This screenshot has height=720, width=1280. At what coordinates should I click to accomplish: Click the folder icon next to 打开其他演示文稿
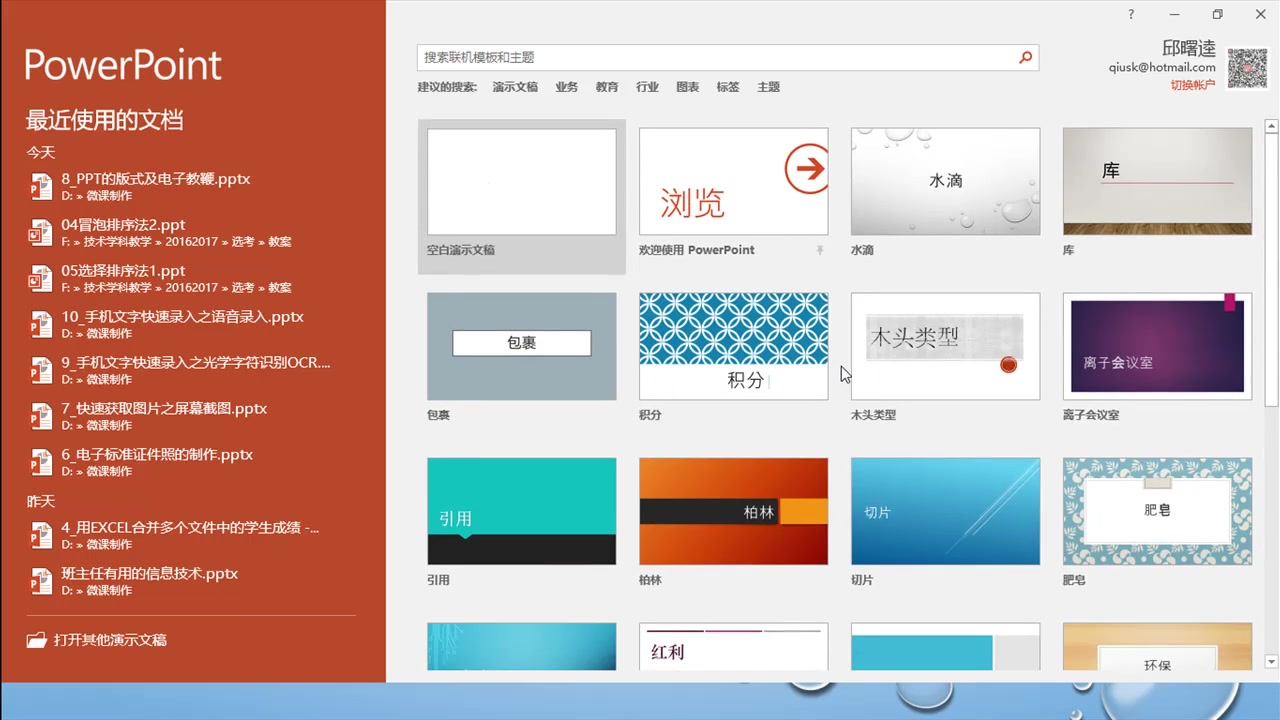click(37, 639)
